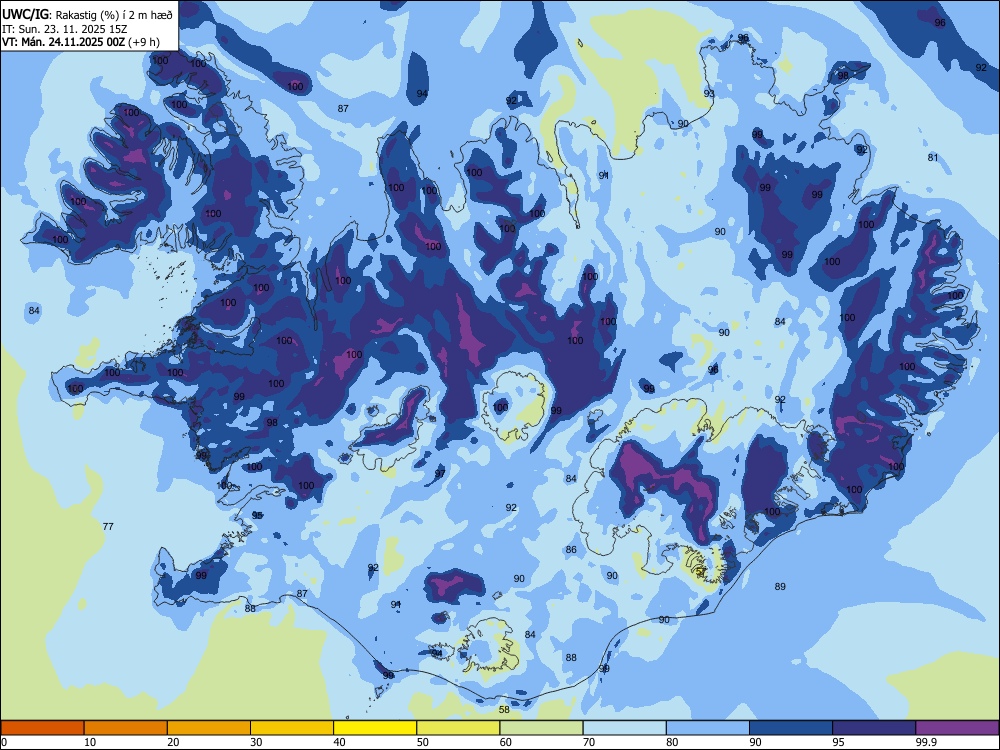Screen dimensions: 1000x750
Task: Click the legend scale label '0'
Action: (4, 742)
